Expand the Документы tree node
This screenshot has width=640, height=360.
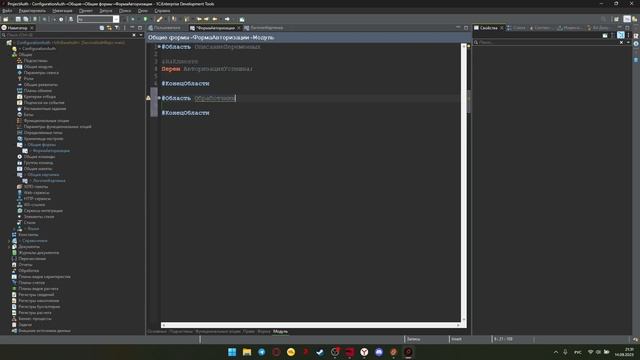(9, 247)
